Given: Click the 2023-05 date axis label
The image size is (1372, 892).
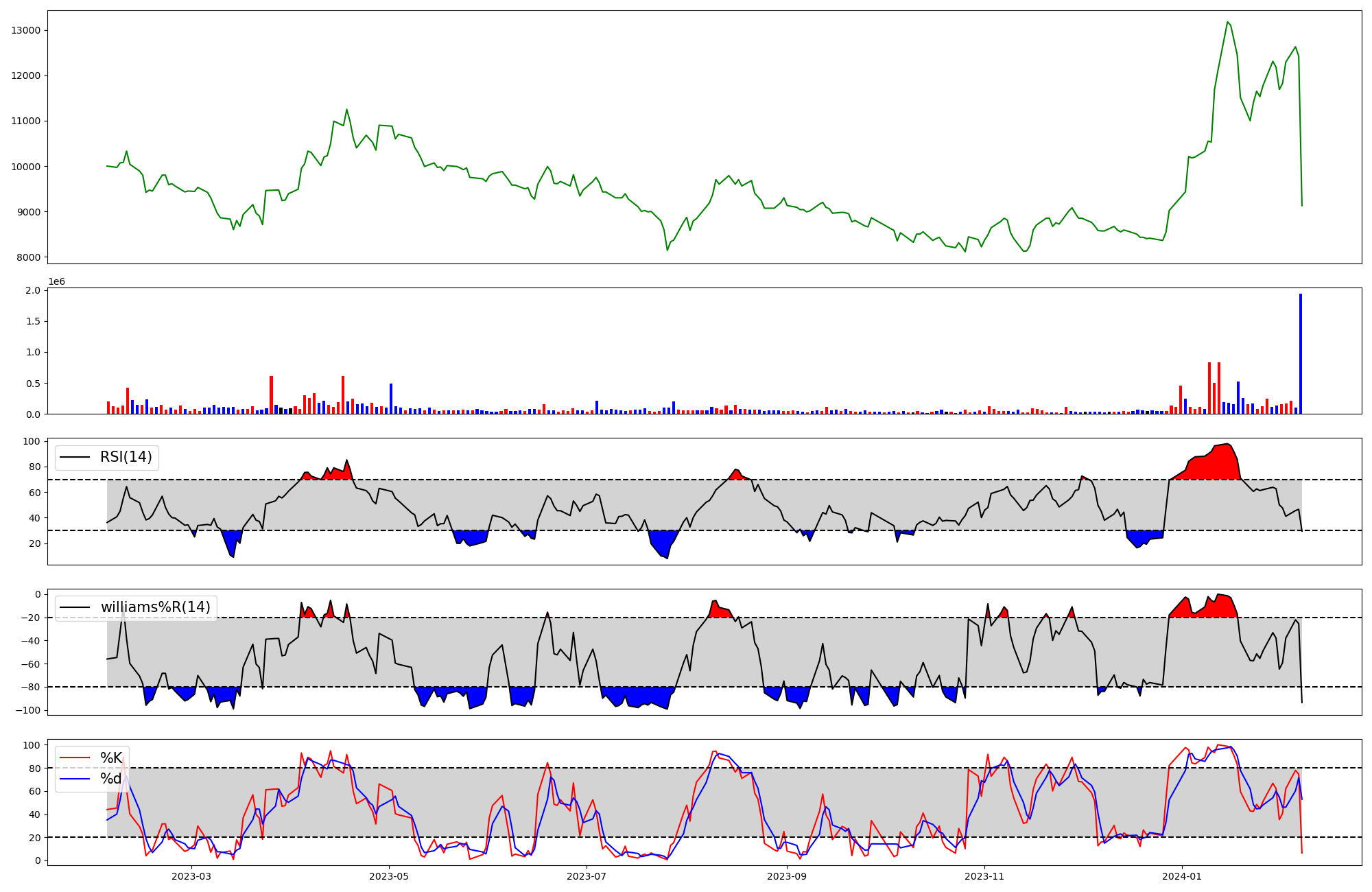Looking at the screenshot, I should click(389, 876).
